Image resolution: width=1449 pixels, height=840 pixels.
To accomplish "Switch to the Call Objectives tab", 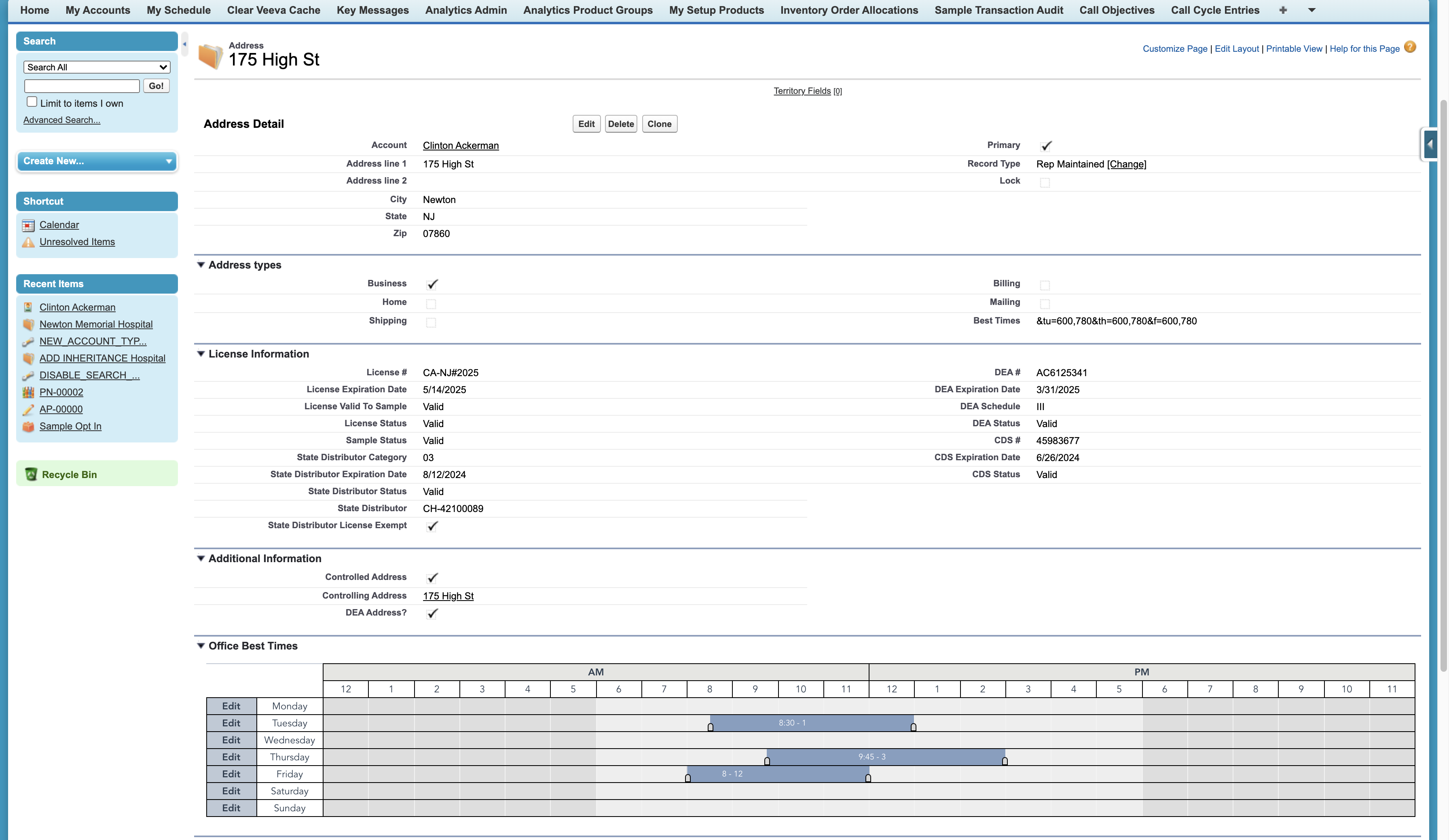I will click(1117, 11).
